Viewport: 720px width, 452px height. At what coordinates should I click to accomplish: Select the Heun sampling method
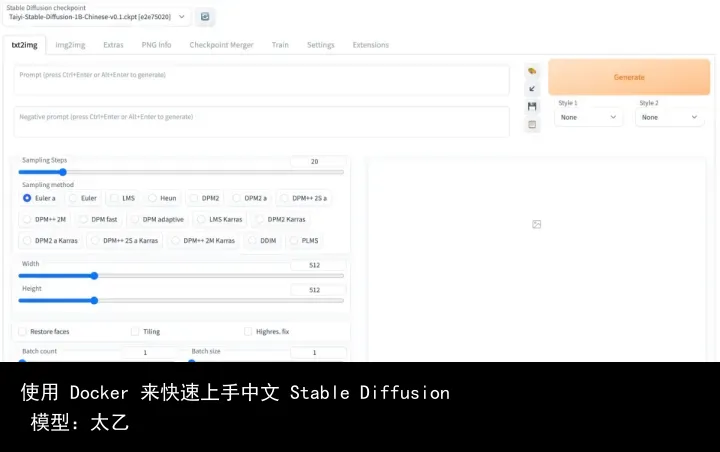163,198
